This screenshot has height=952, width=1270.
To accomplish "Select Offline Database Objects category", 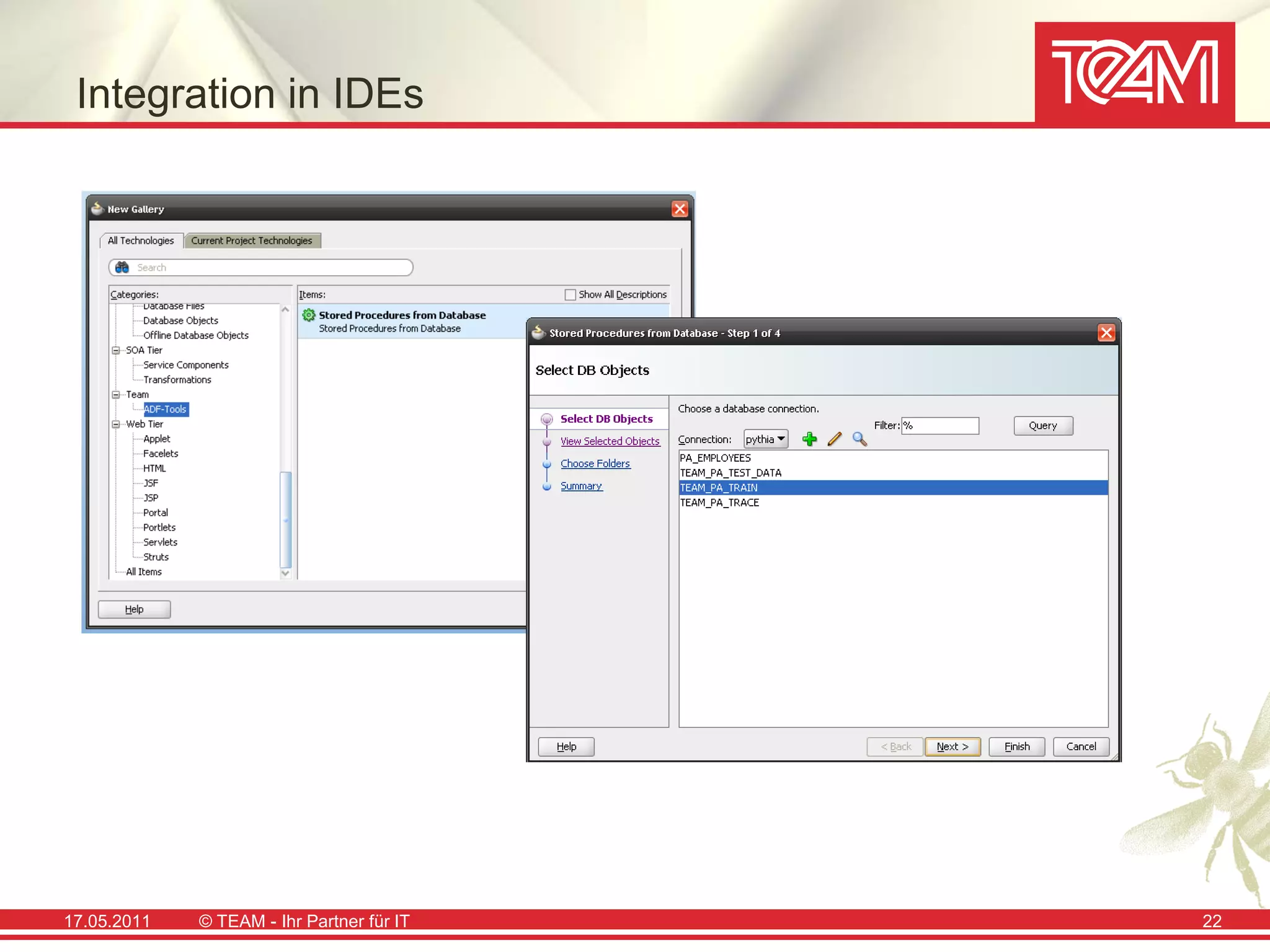I will point(196,335).
